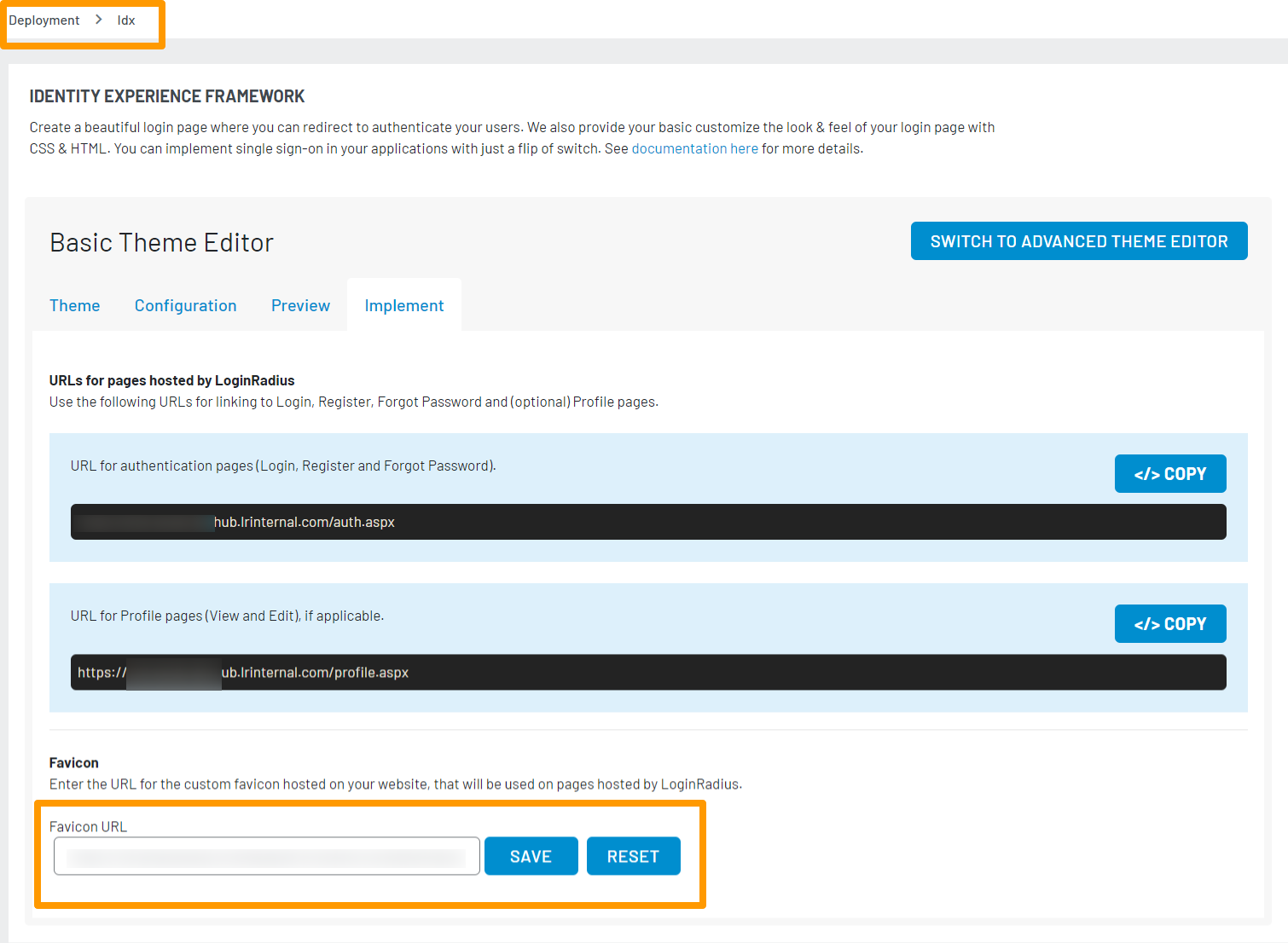Go to Deployment in the breadcrumb

[x=44, y=20]
